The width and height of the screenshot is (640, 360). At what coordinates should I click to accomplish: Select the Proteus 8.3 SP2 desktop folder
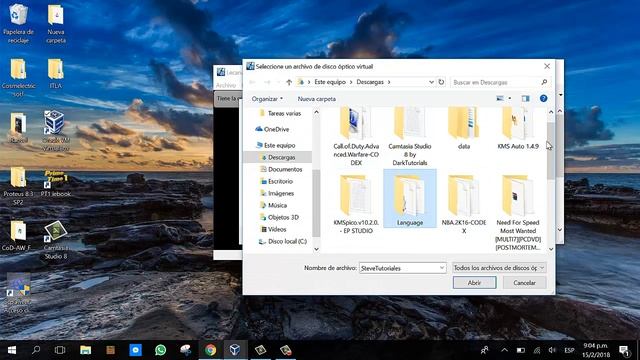pyautogui.click(x=18, y=187)
